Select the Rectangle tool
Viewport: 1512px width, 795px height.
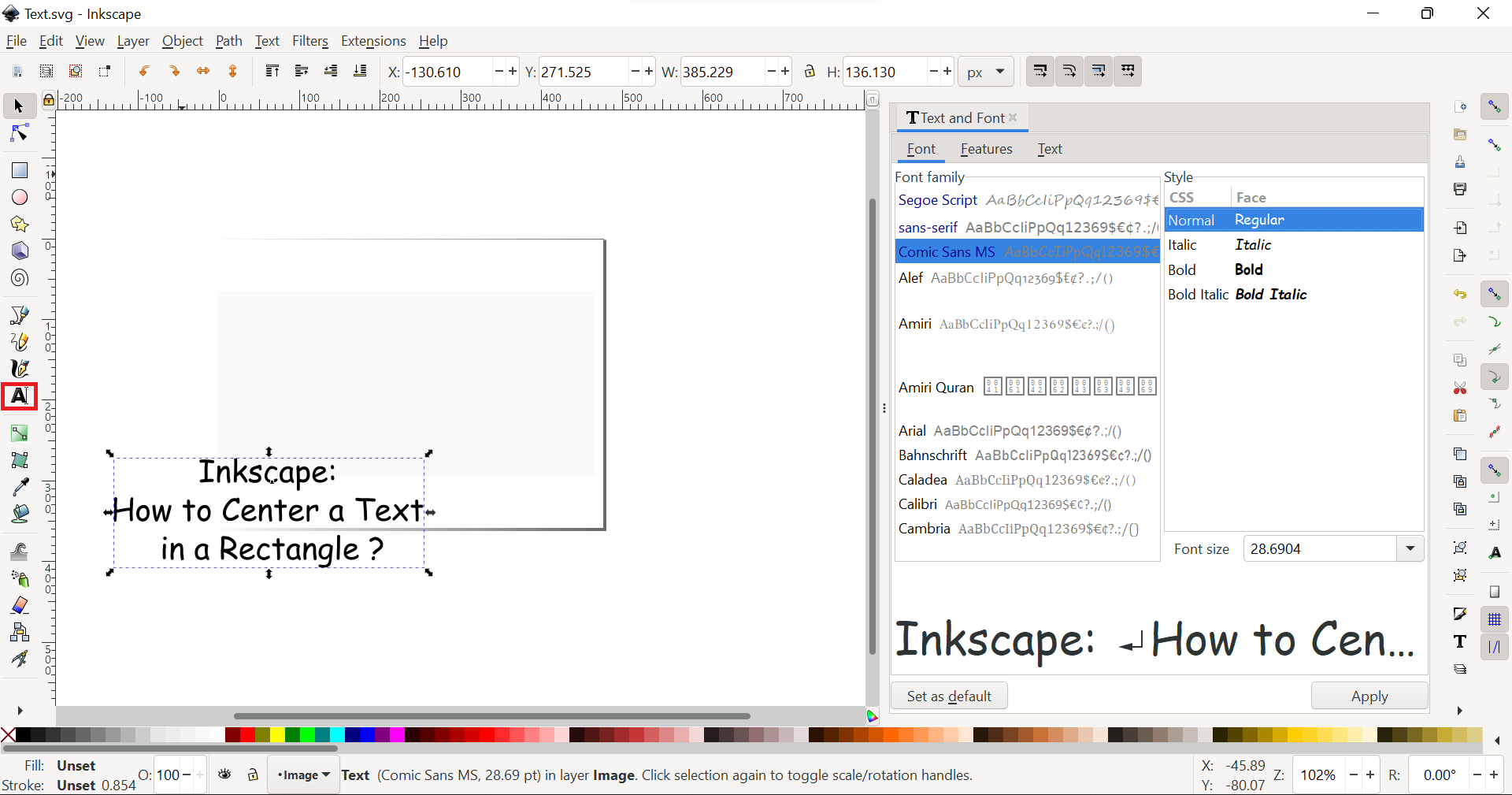click(19, 170)
